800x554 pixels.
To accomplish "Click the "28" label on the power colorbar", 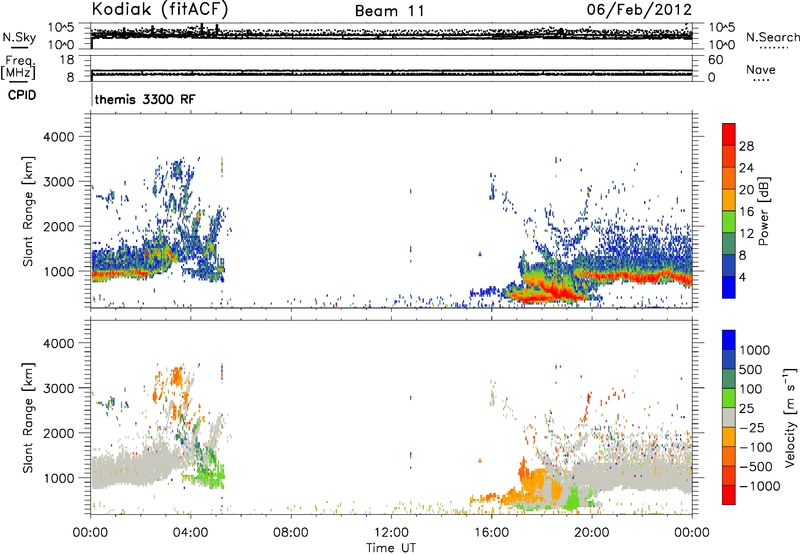I will (x=746, y=146).
